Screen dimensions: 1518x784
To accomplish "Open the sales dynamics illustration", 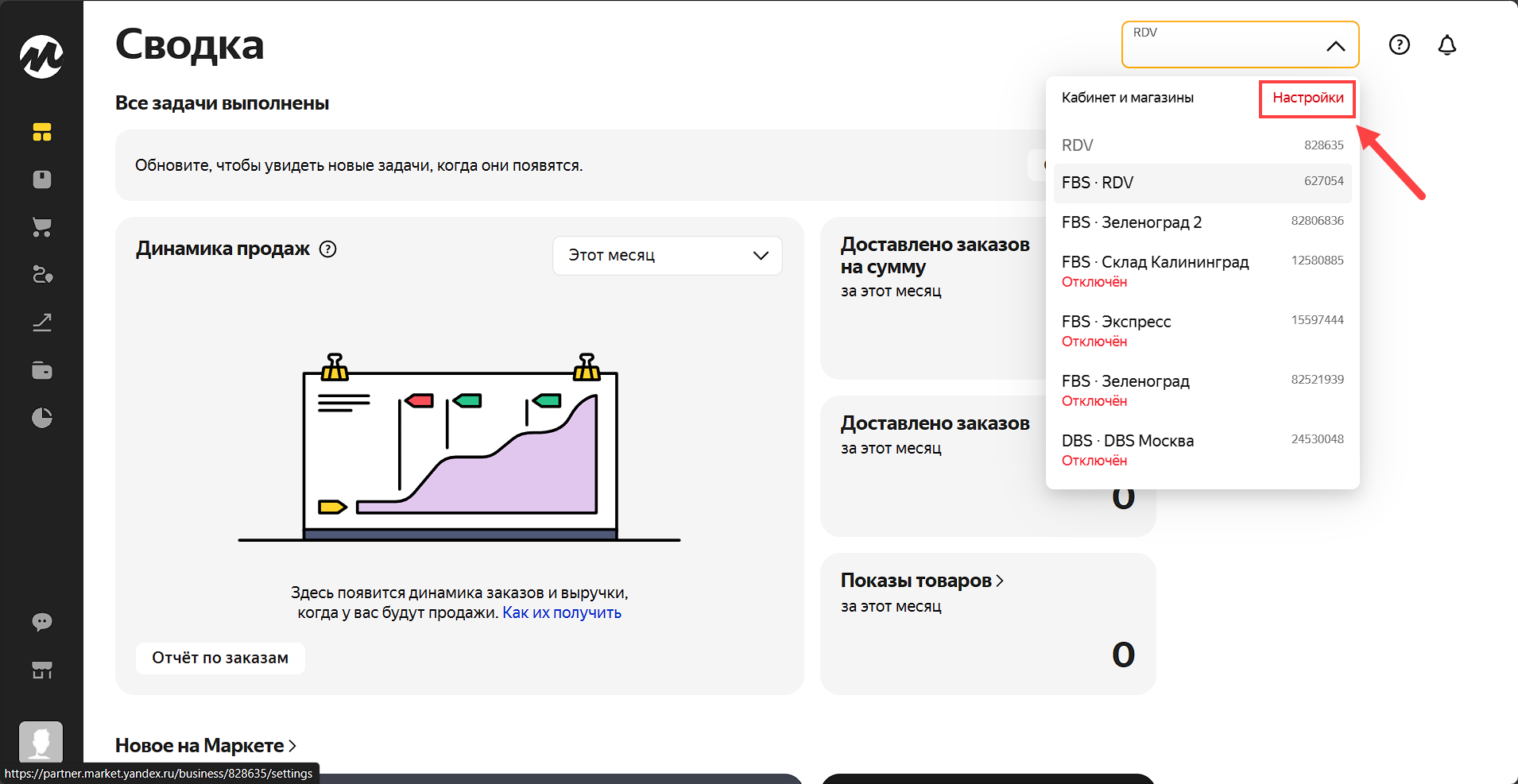I will [459, 447].
